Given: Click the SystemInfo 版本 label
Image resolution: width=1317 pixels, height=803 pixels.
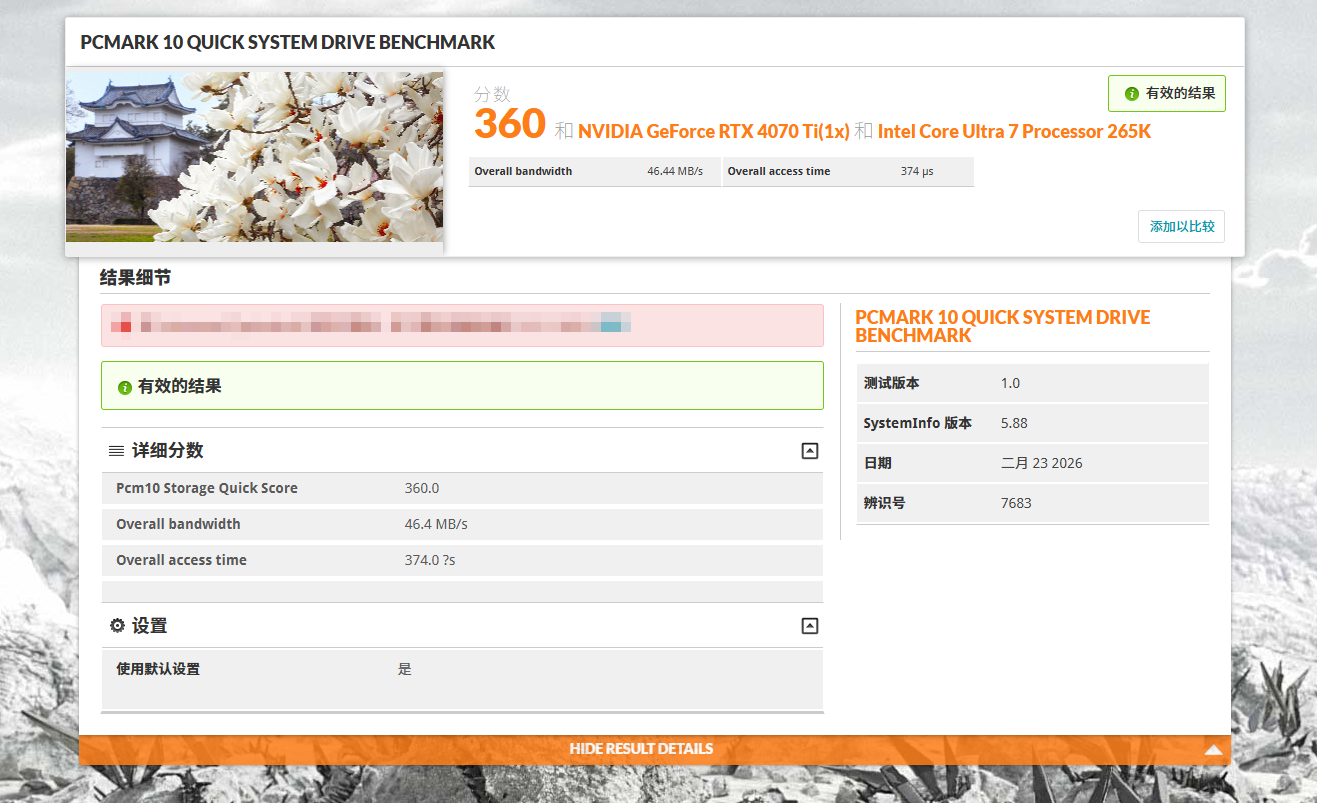Looking at the screenshot, I should [x=917, y=423].
